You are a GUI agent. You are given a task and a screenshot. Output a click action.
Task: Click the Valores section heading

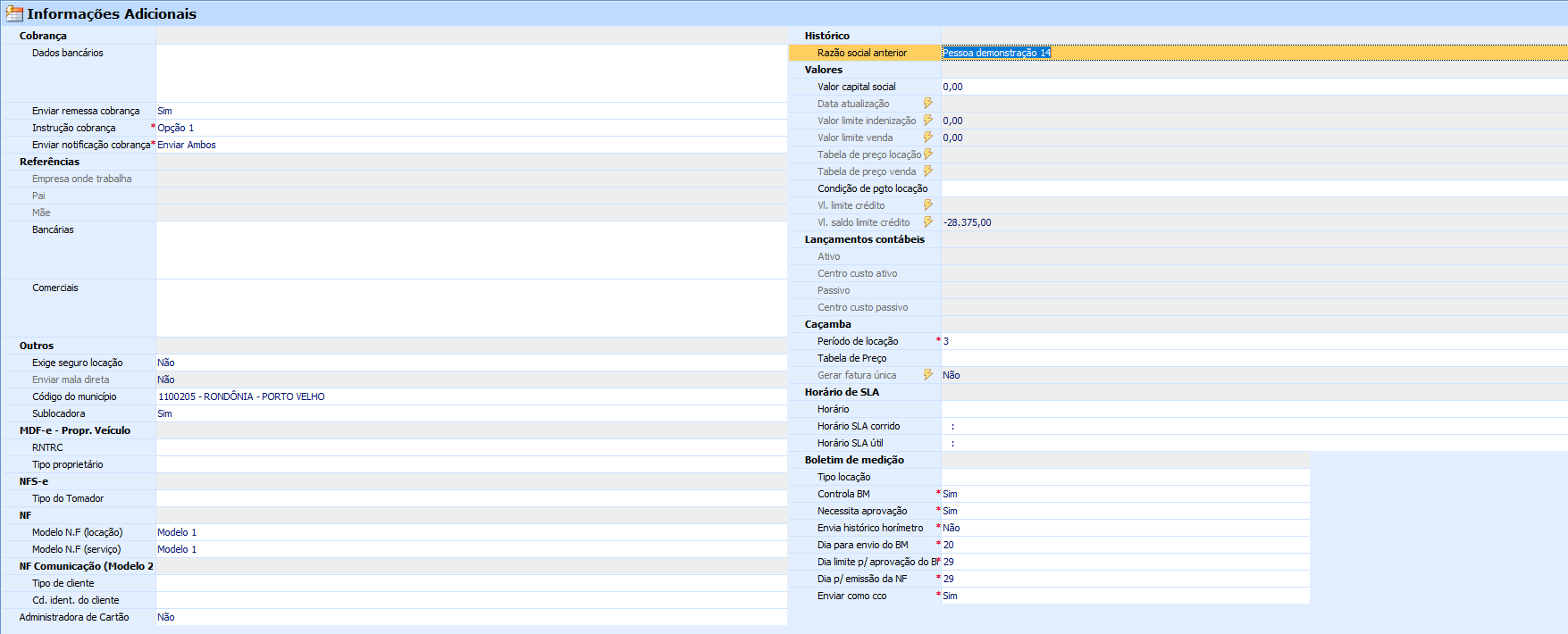point(824,70)
